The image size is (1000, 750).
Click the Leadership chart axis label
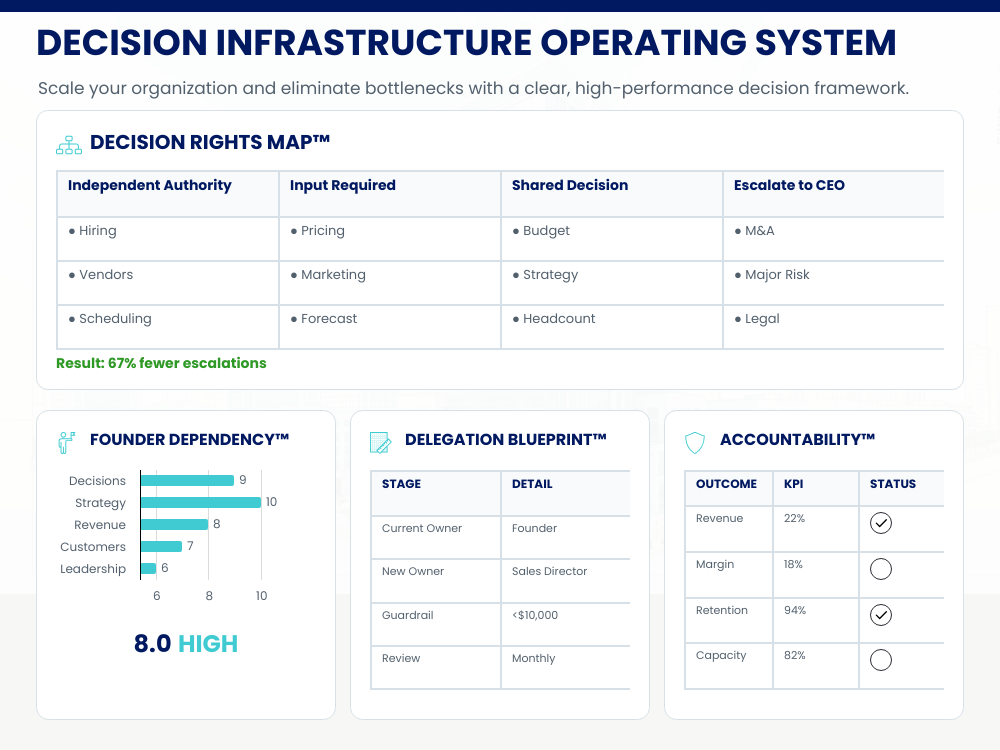coord(93,568)
